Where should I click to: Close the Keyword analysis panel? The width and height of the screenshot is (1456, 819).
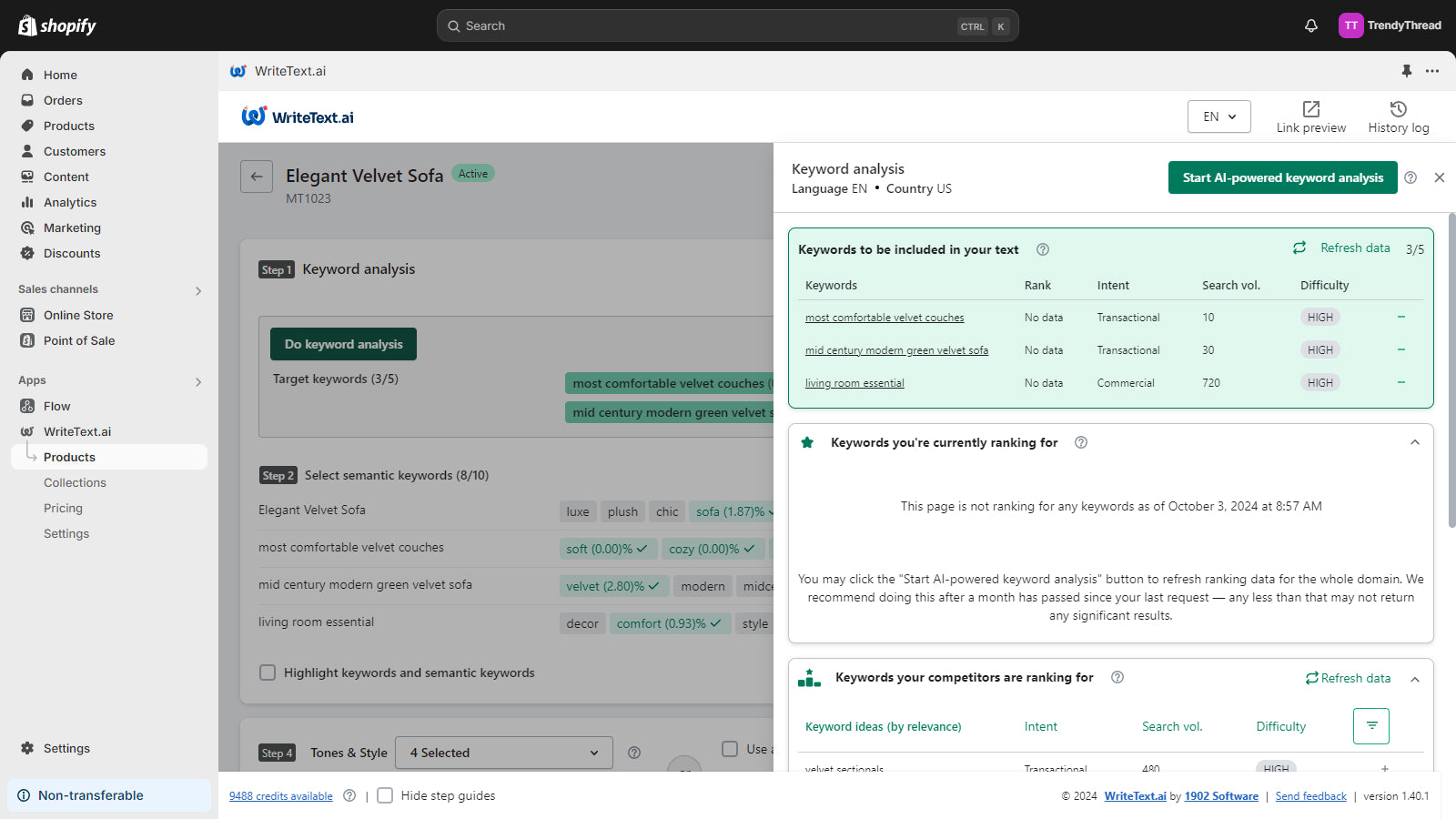1440,177
